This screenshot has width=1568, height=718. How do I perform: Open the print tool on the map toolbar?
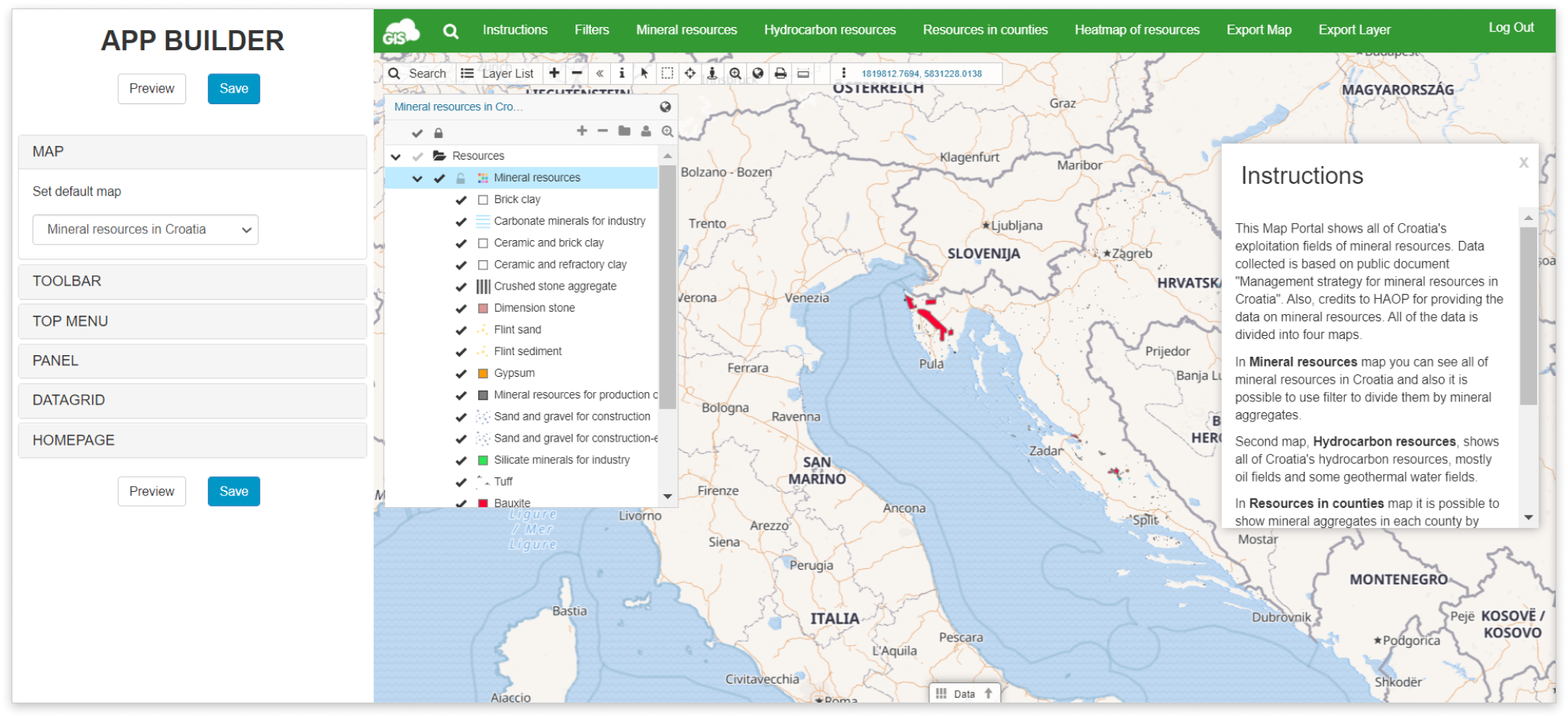click(781, 74)
